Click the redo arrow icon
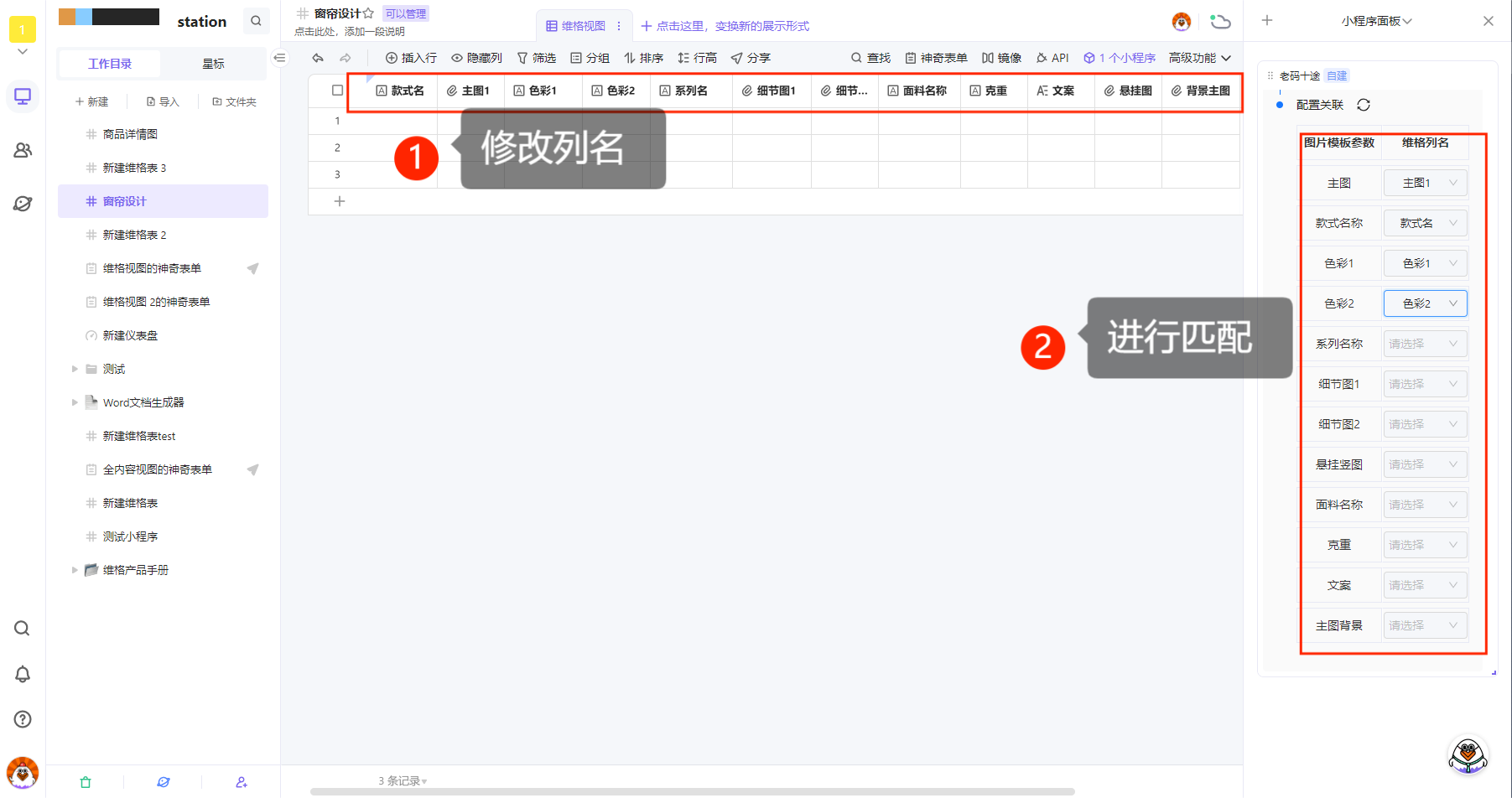This screenshot has width=1512, height=798. [x=346, y=58]
